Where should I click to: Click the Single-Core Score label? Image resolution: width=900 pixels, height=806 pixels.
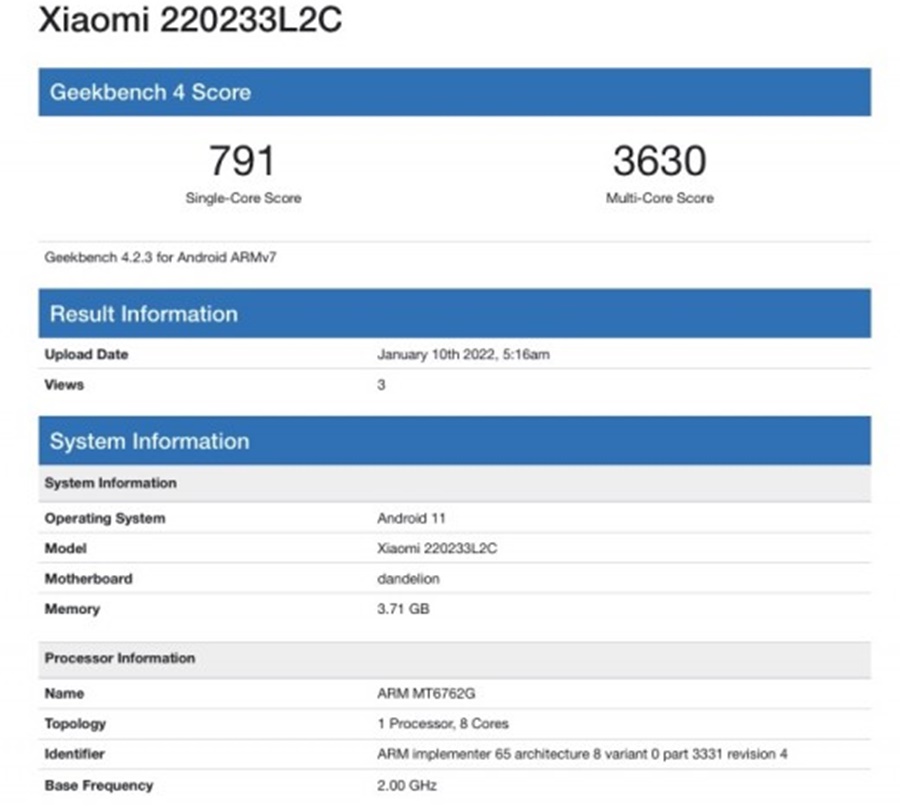[x=243, y=198]
